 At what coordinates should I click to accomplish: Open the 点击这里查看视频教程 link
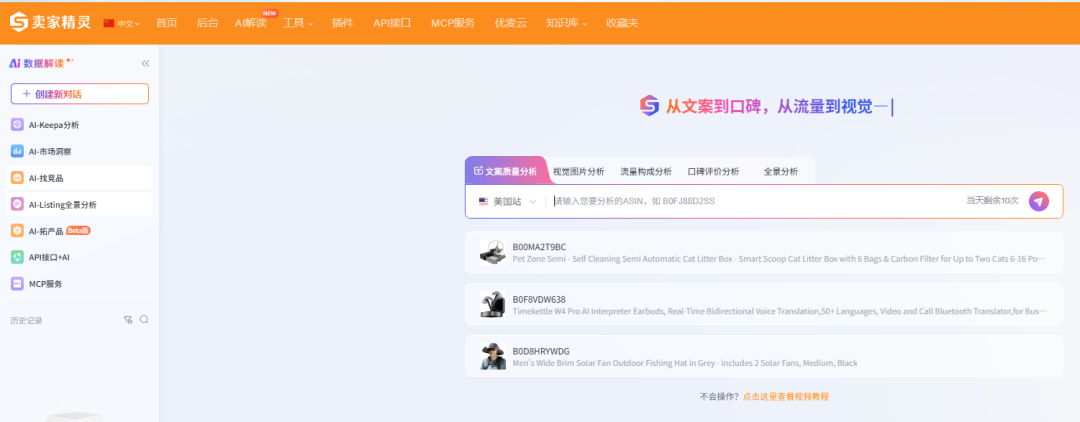click(786, 397)
